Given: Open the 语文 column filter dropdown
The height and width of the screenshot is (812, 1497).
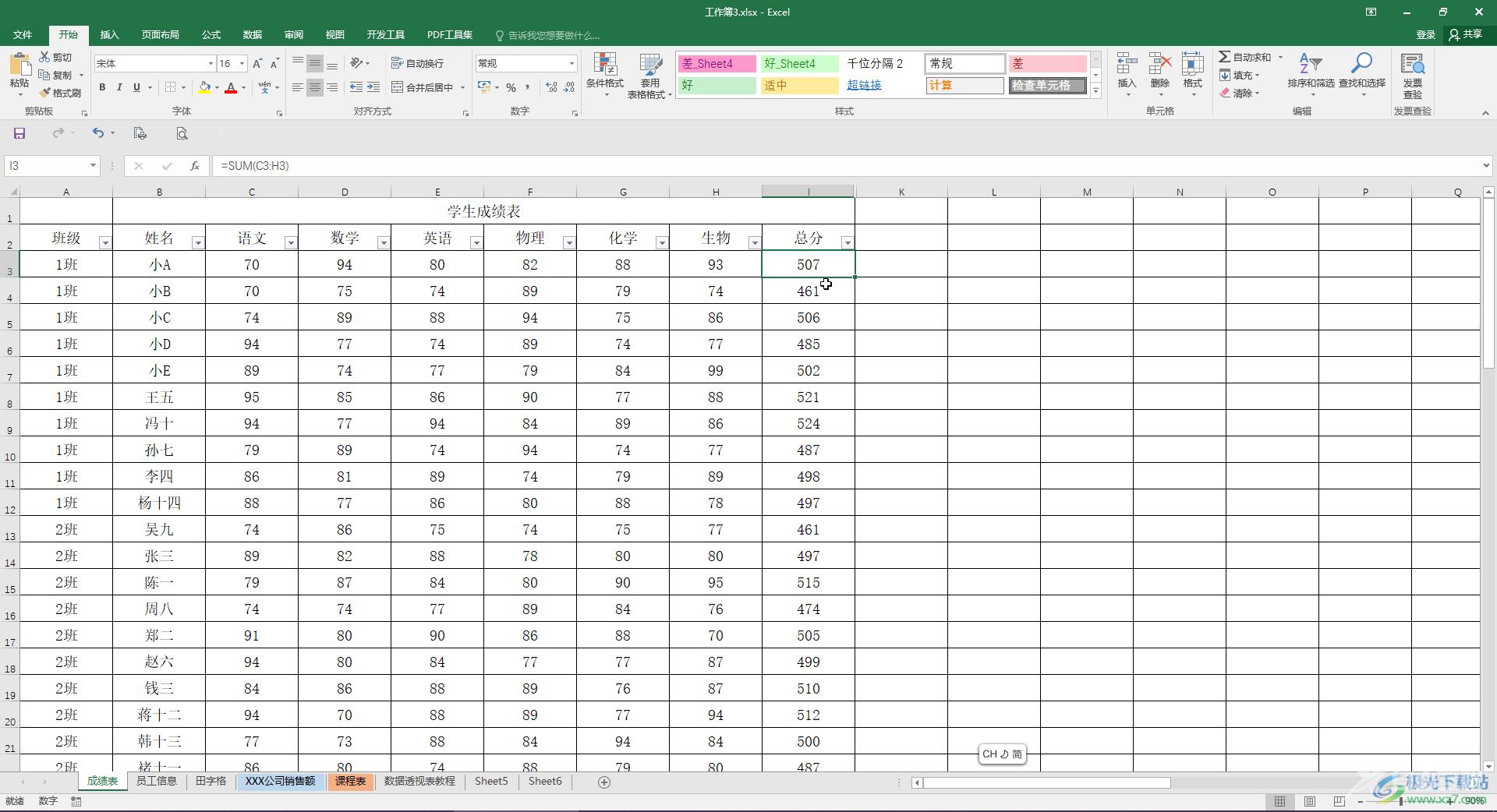Looking at the screenshot, I should pos(291,243).
